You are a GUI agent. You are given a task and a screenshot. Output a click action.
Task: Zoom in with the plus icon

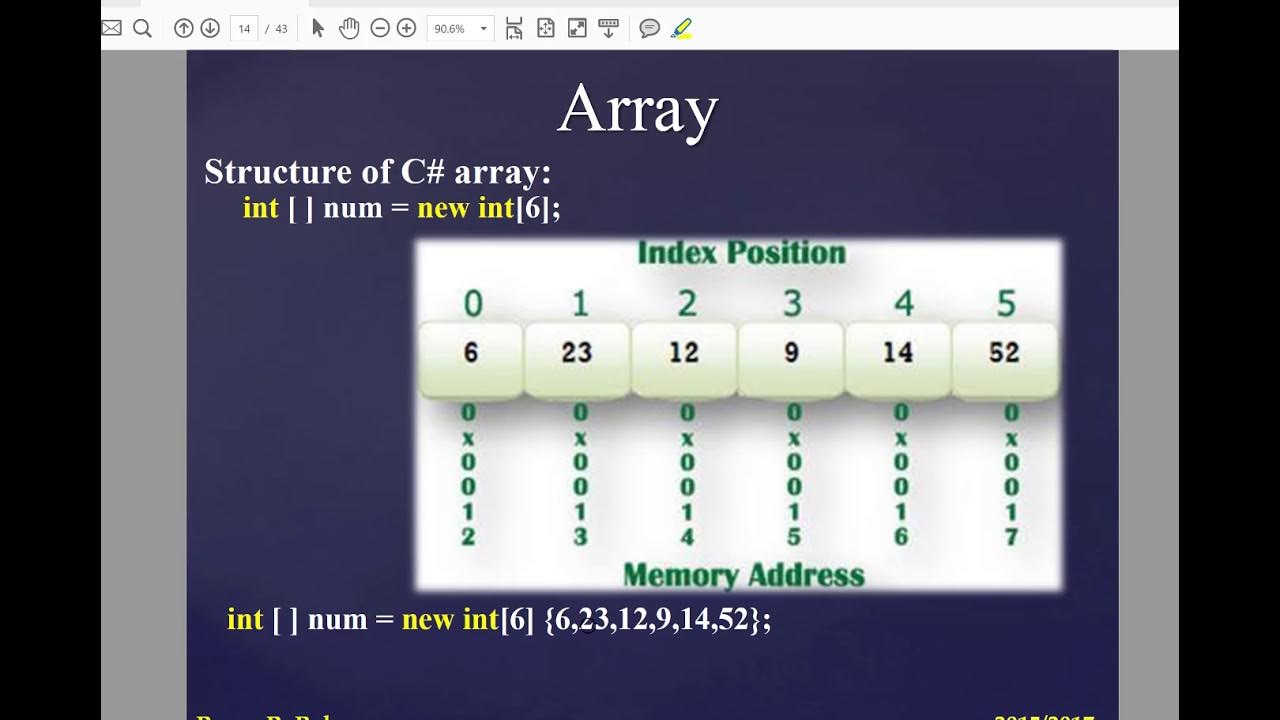pyautogui.click(x=406, y=28)
